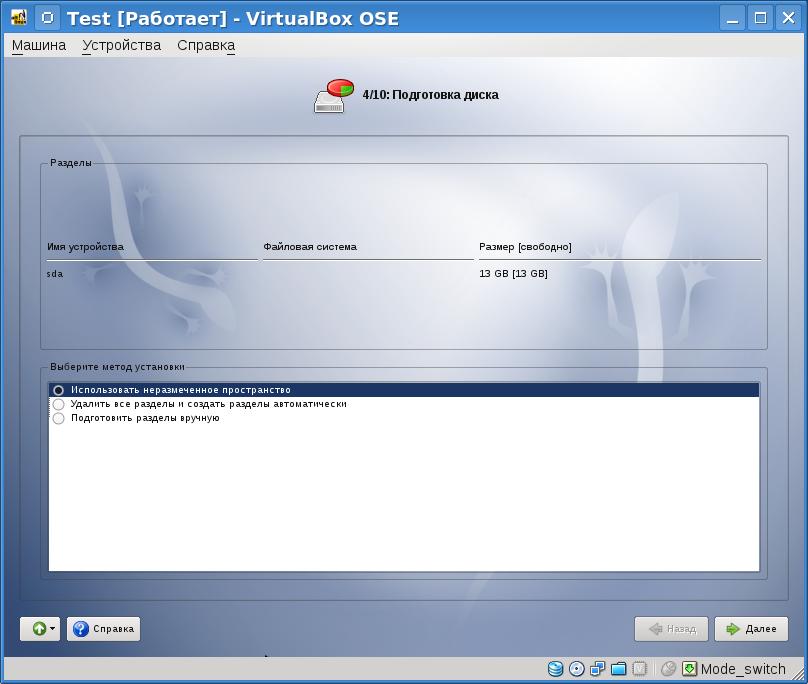Open the green arrow dropdown button
808x684 pixels.
[40, 629]
